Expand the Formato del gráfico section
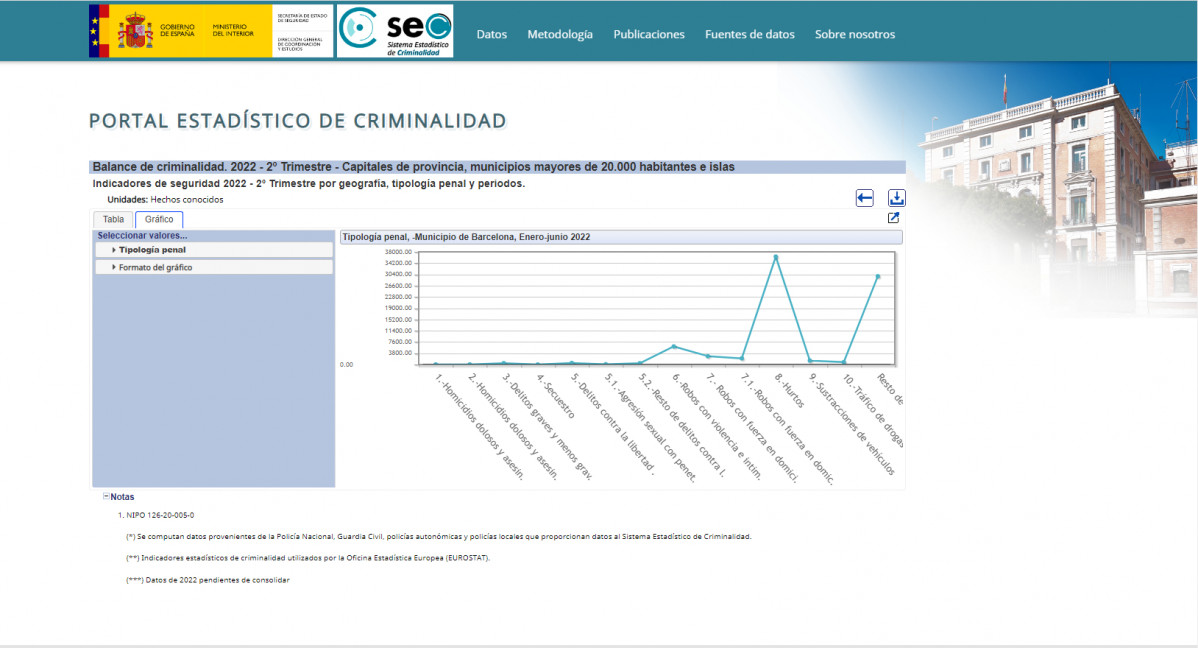Viewport: 1198px width, 648px height. click(156, 266)
